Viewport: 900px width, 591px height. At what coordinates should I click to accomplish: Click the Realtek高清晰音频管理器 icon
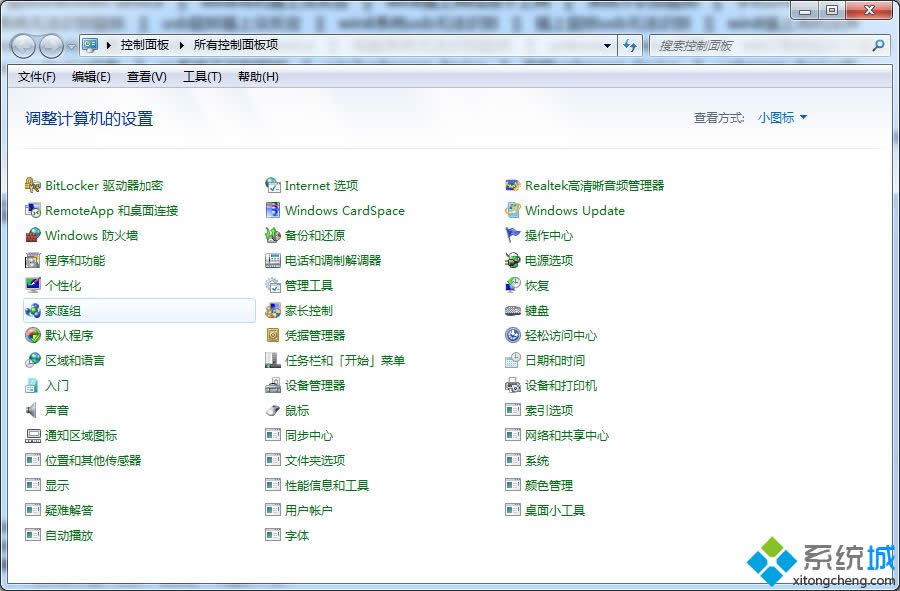tap(513, 185)
